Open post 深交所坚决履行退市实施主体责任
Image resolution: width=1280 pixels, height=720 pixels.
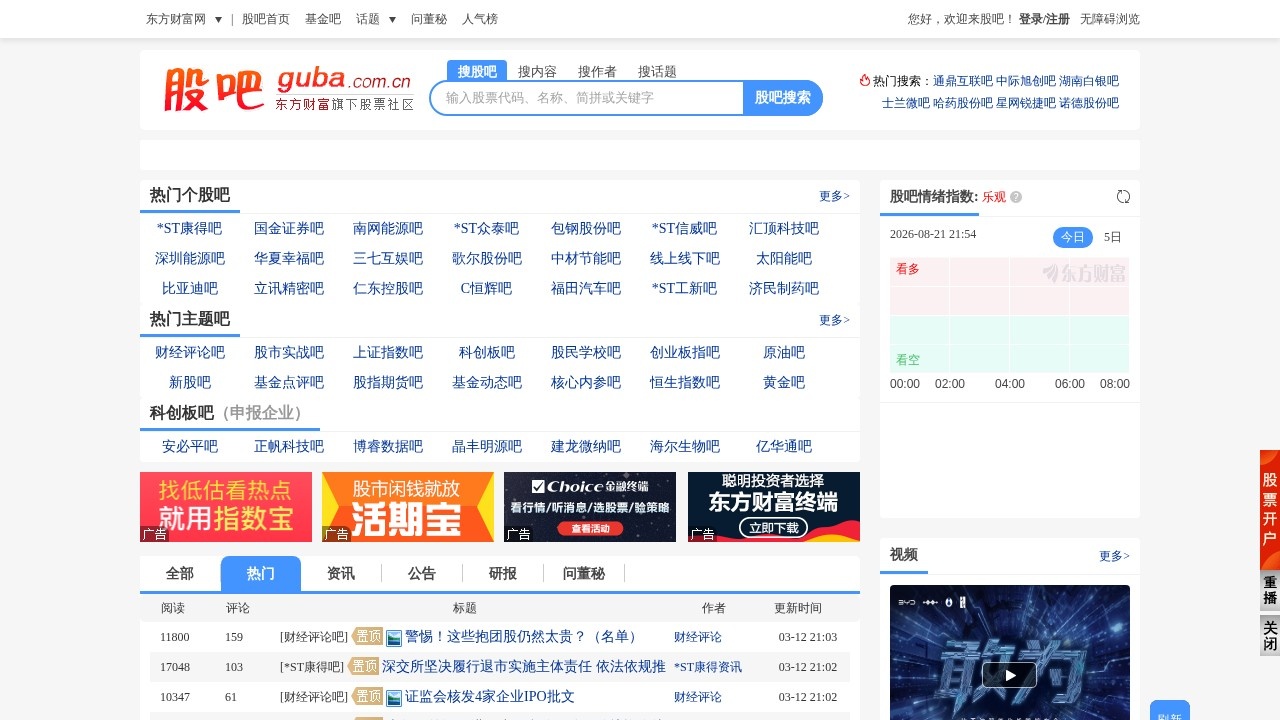(x=524, y=667)
